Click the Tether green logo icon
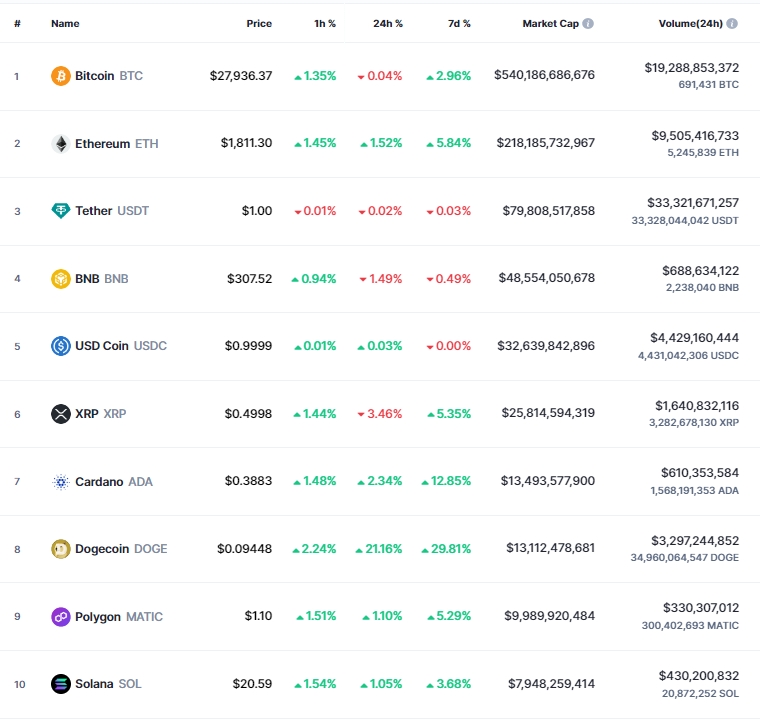This screenshot has width=760, height=721. pos(61,211)
